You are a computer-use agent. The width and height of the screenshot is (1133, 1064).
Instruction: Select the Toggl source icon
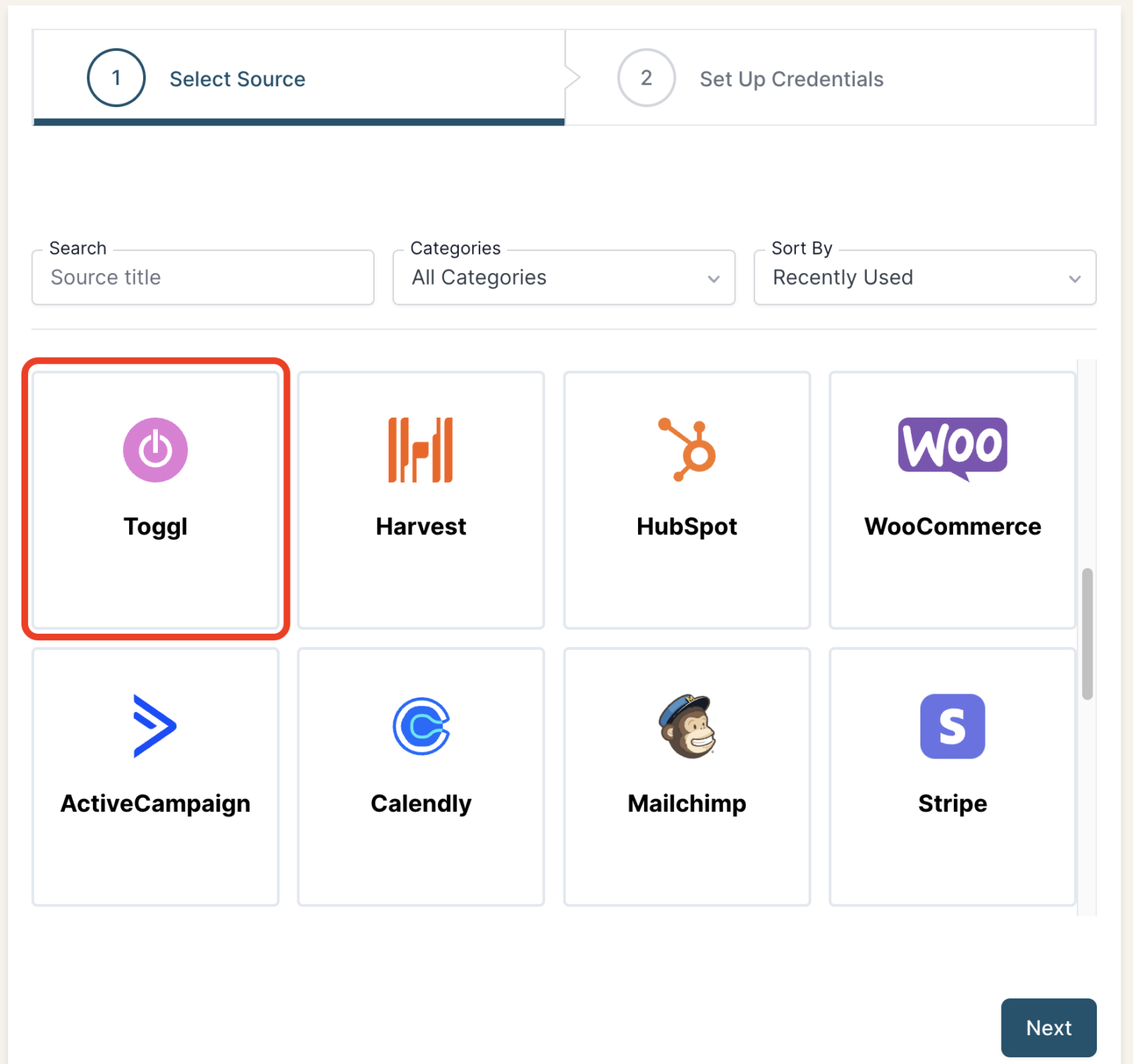[x=155, y=451]
